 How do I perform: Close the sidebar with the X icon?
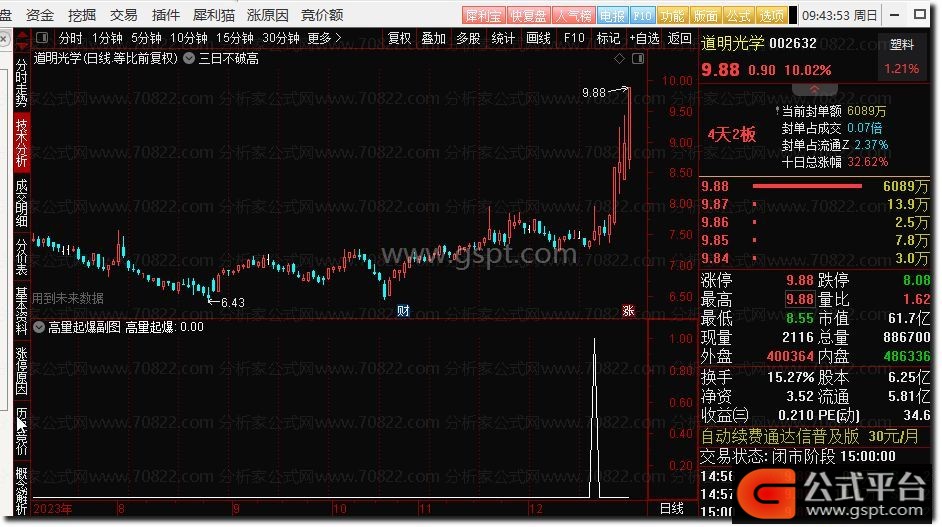pos(4,40)
